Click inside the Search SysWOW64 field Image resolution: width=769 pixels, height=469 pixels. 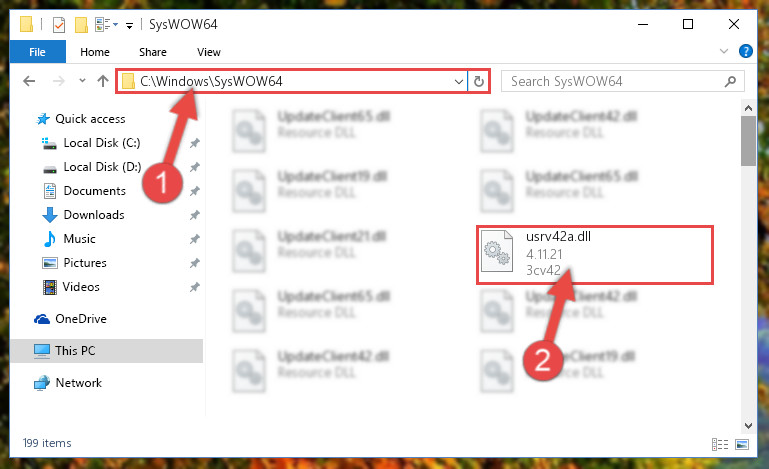pos(614,81)
